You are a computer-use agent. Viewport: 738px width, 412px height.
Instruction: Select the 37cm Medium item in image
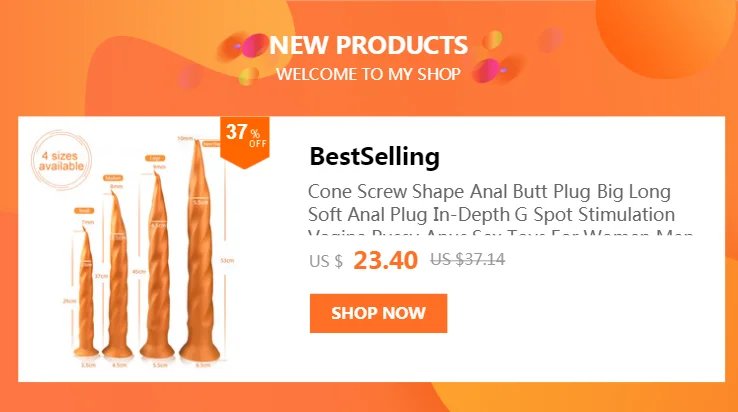click(117, 274)
